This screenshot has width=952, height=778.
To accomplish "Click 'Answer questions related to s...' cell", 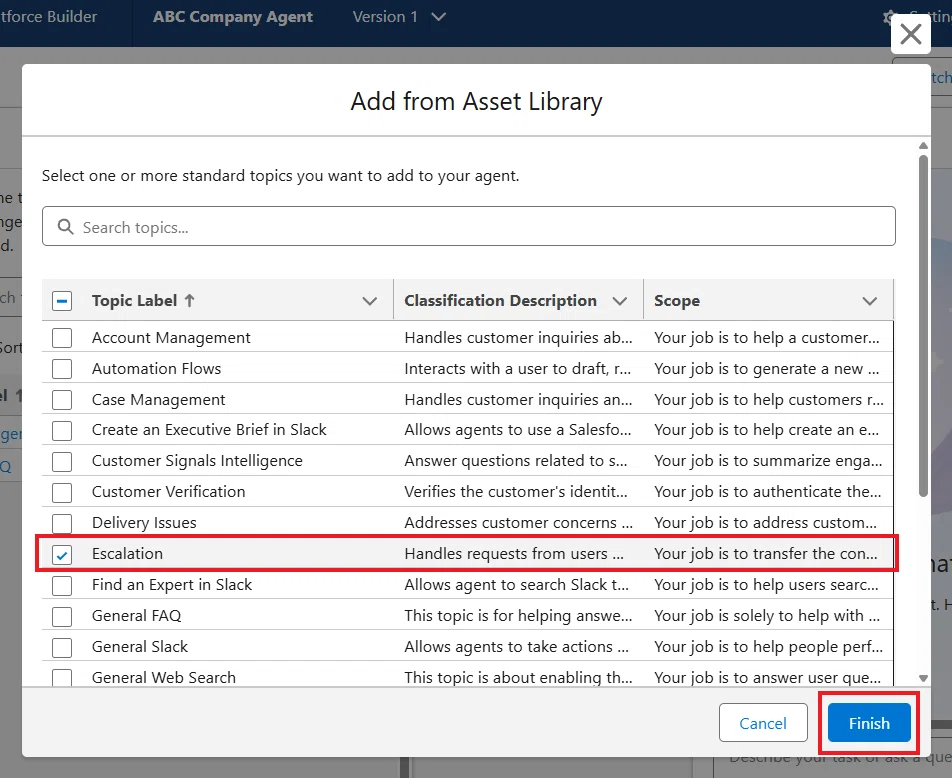I will pos(516,461).
